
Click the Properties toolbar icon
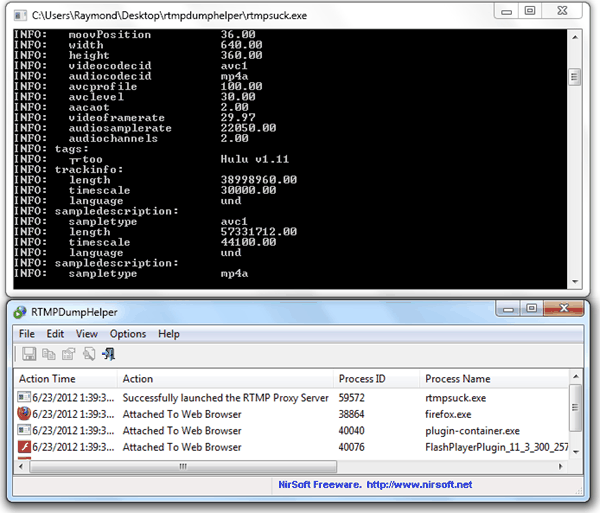[68, 354]
